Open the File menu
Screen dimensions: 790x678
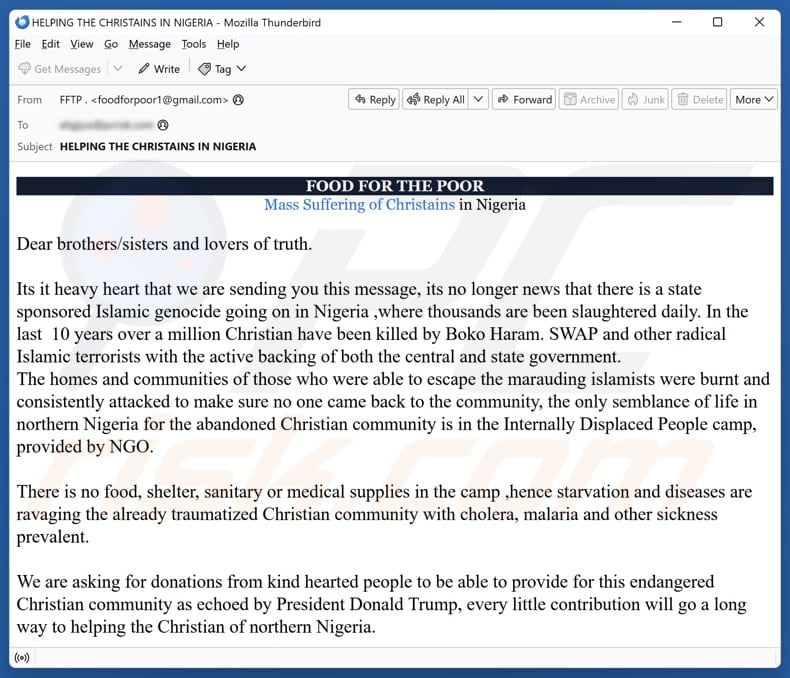[23, 44]
